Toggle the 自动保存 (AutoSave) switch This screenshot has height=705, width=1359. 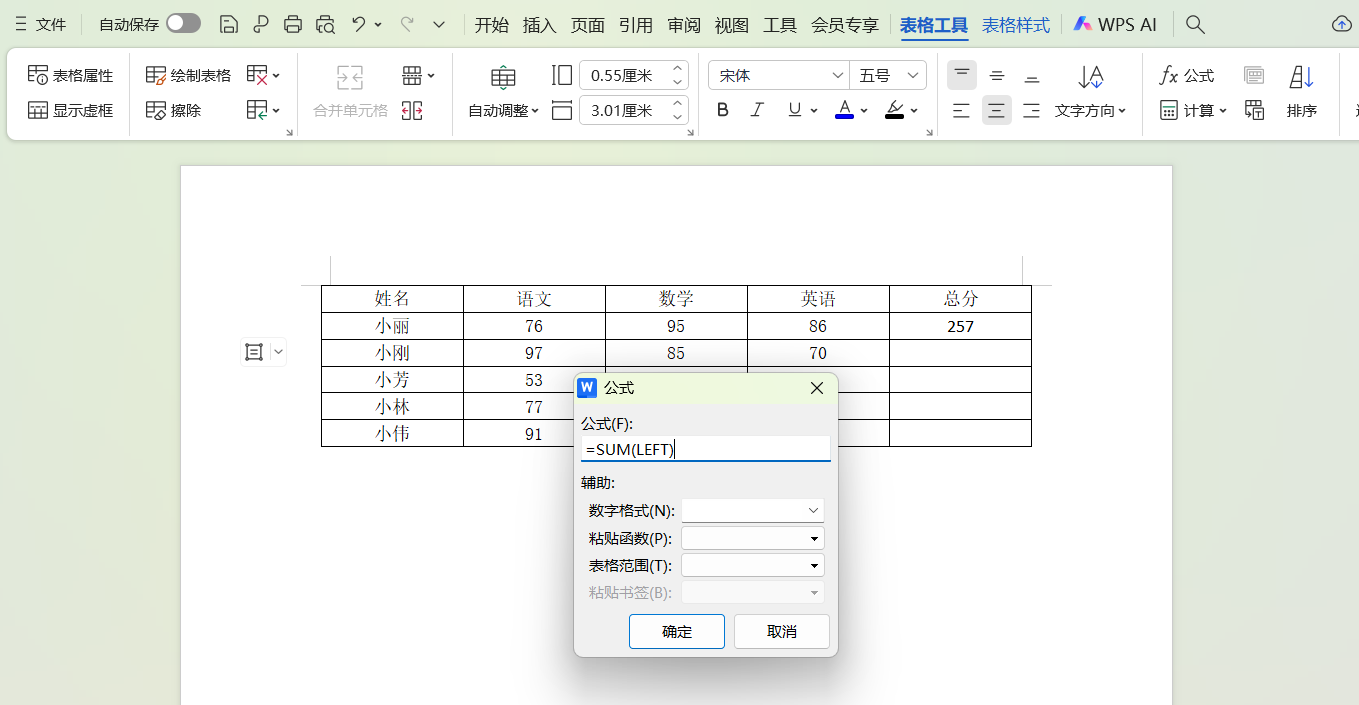[182, 21]
